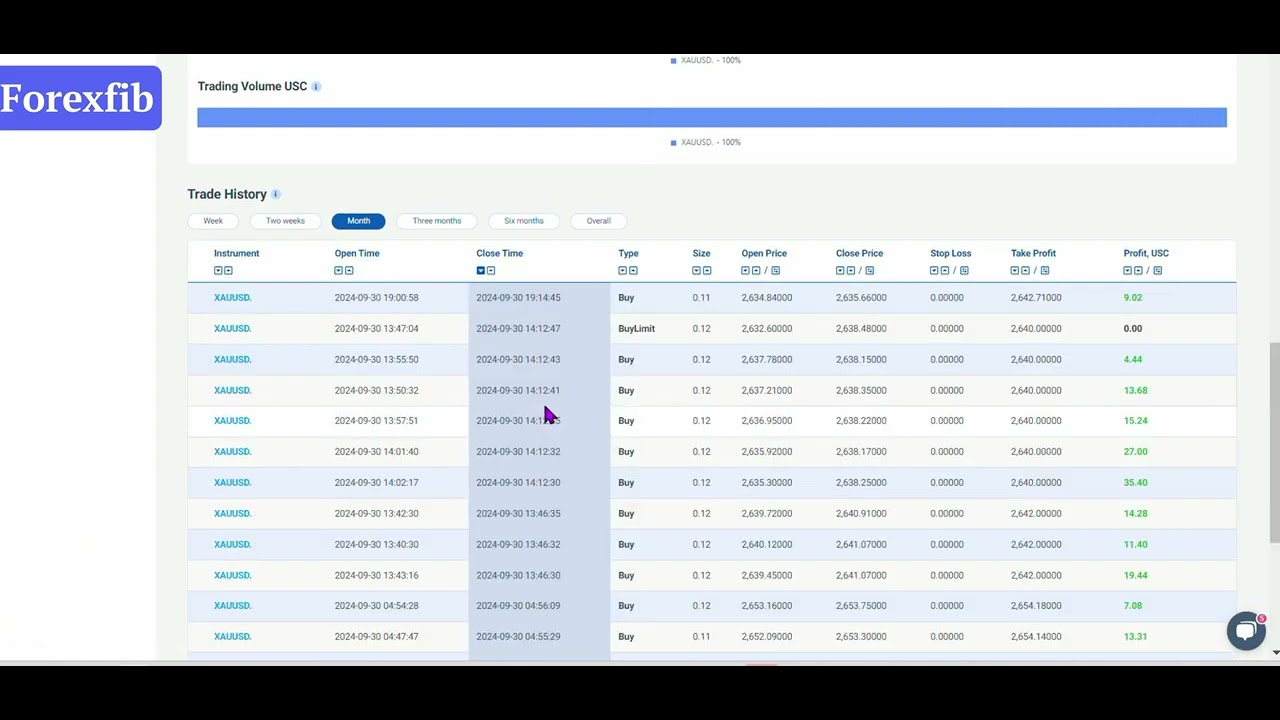Sort Close Price with first sort icon
Screen dimensions: 1280x720
pos(841,271)
